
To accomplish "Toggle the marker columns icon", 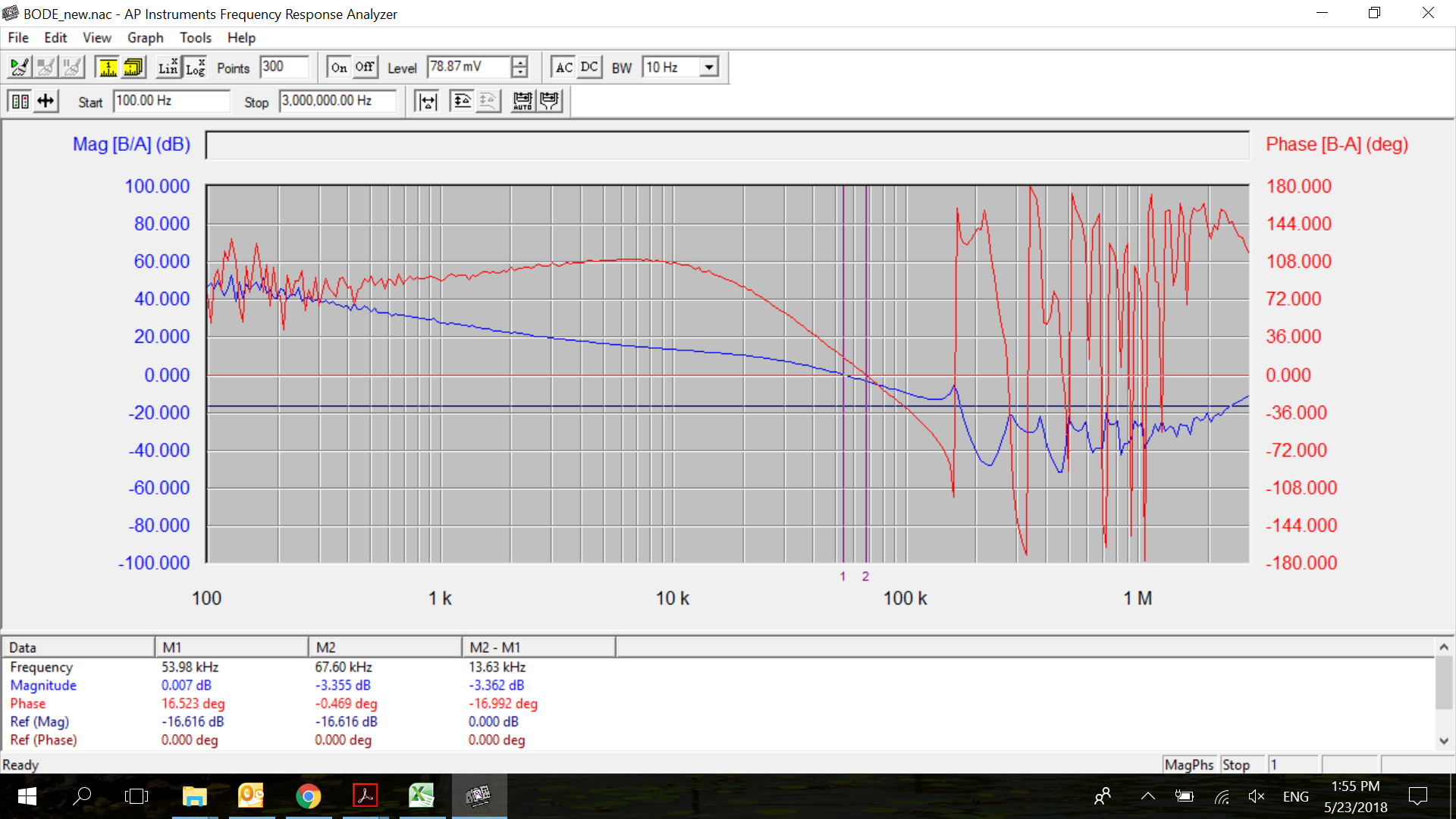I will click(20, 101).
